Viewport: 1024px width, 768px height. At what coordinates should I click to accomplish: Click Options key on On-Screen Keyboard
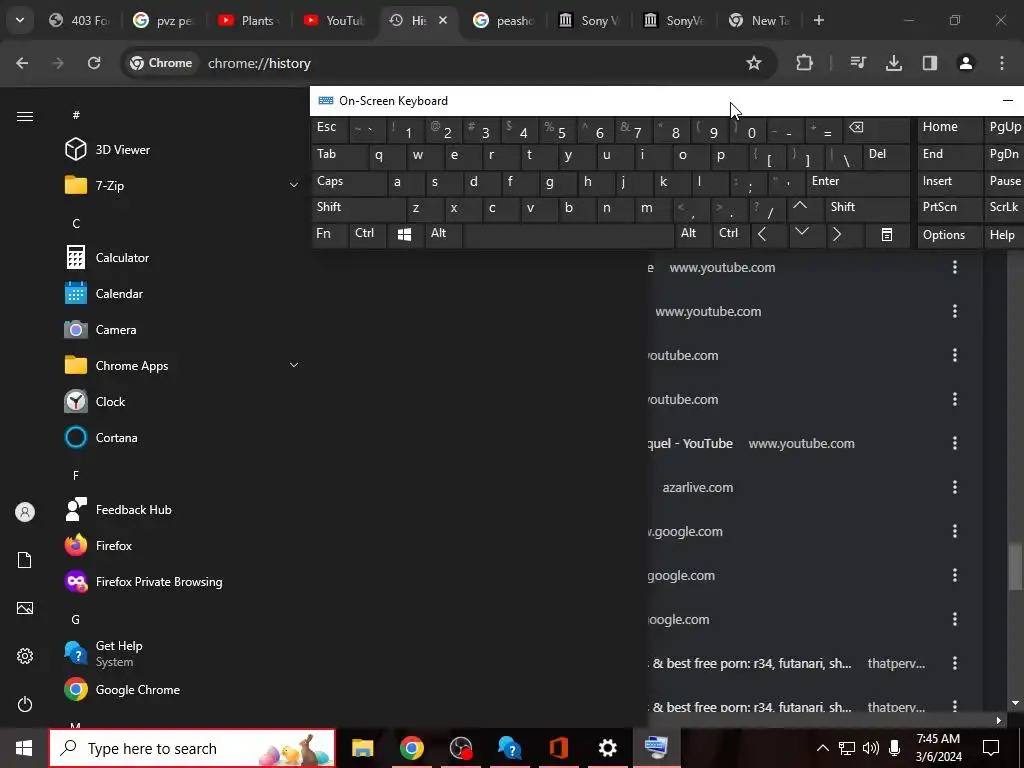949,236
